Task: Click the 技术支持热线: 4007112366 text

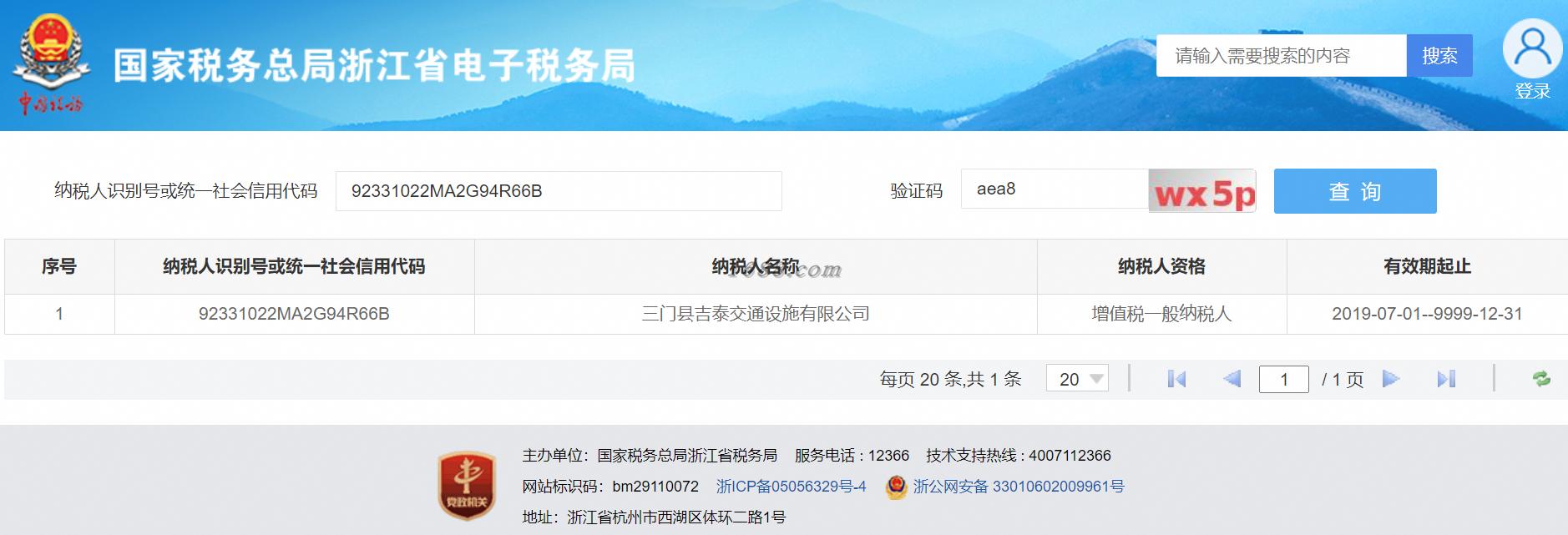Action: pyautogui.click(x=1019, y=455)
